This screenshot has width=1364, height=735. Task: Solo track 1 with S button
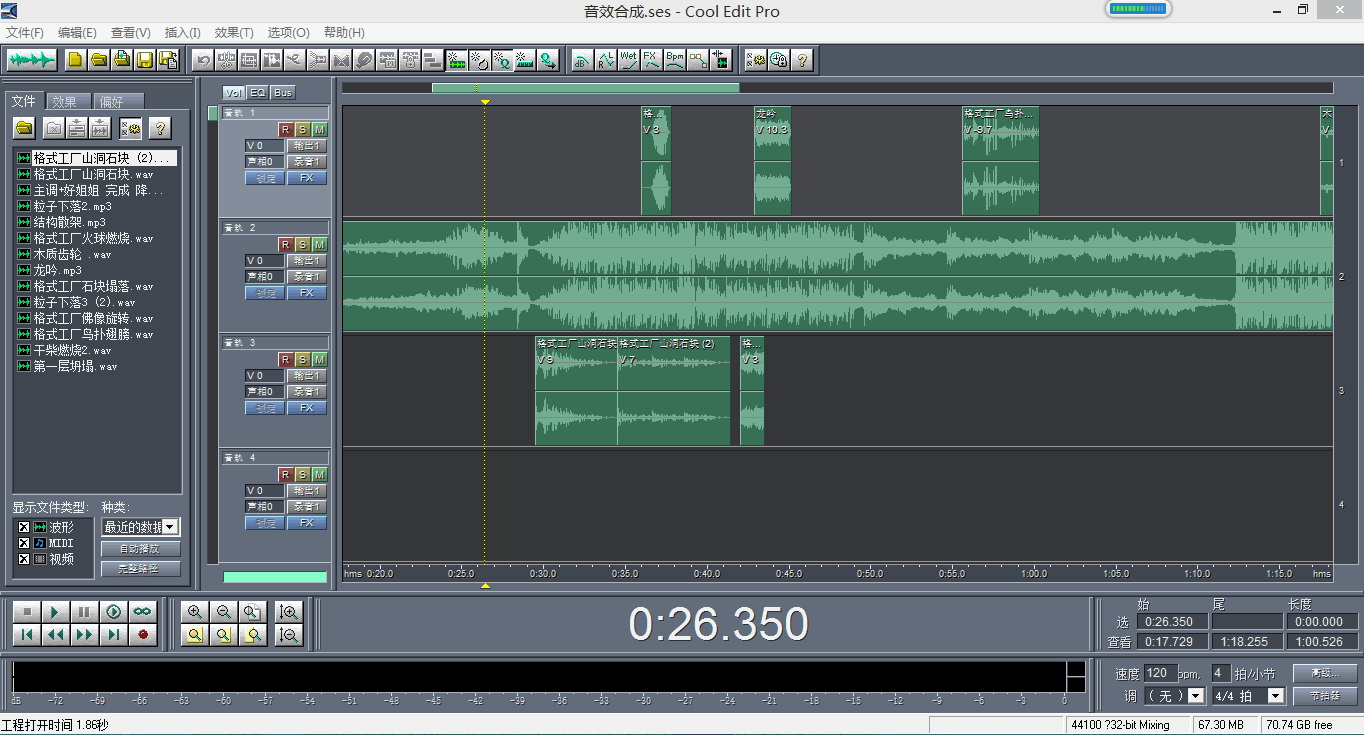pos(302,129)
